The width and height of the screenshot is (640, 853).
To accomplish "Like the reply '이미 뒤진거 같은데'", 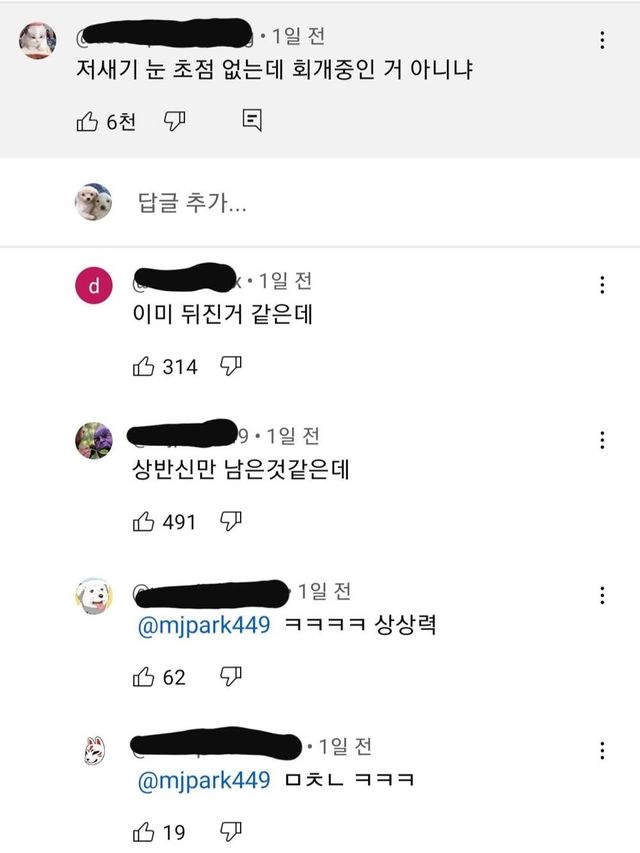I will point(143,366).
